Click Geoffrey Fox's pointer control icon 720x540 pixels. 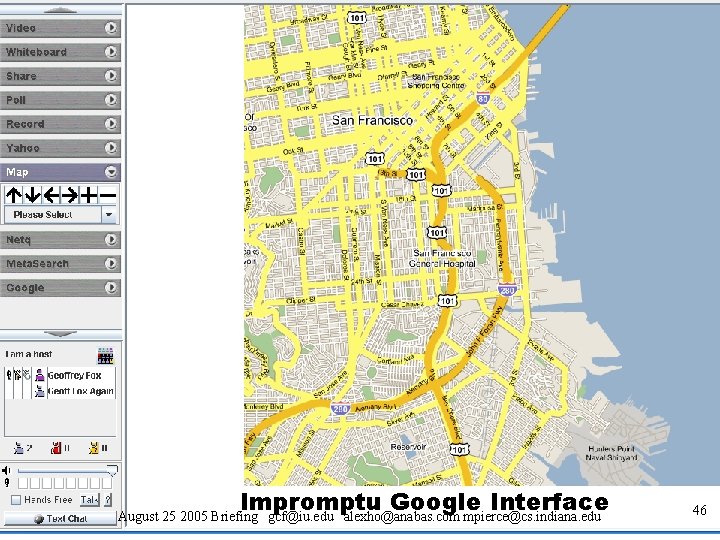17,375
